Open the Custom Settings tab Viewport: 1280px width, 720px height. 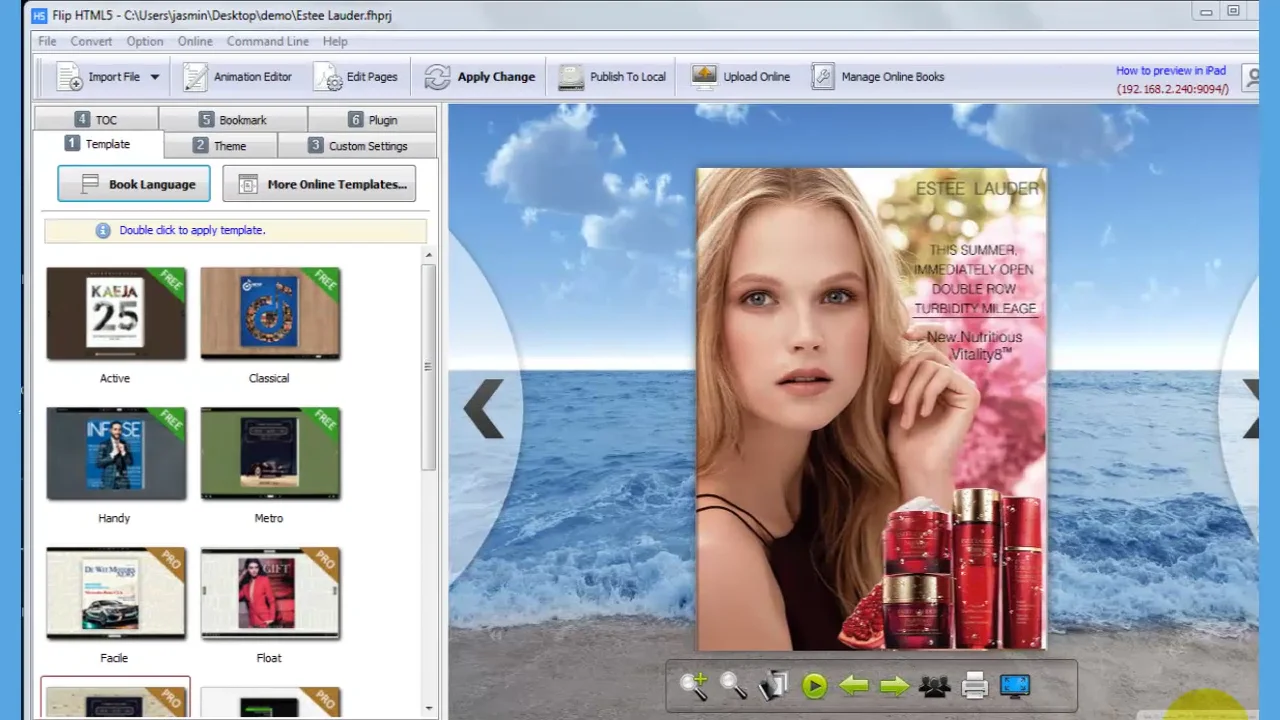pyautogui.click(x=357, y=145)
